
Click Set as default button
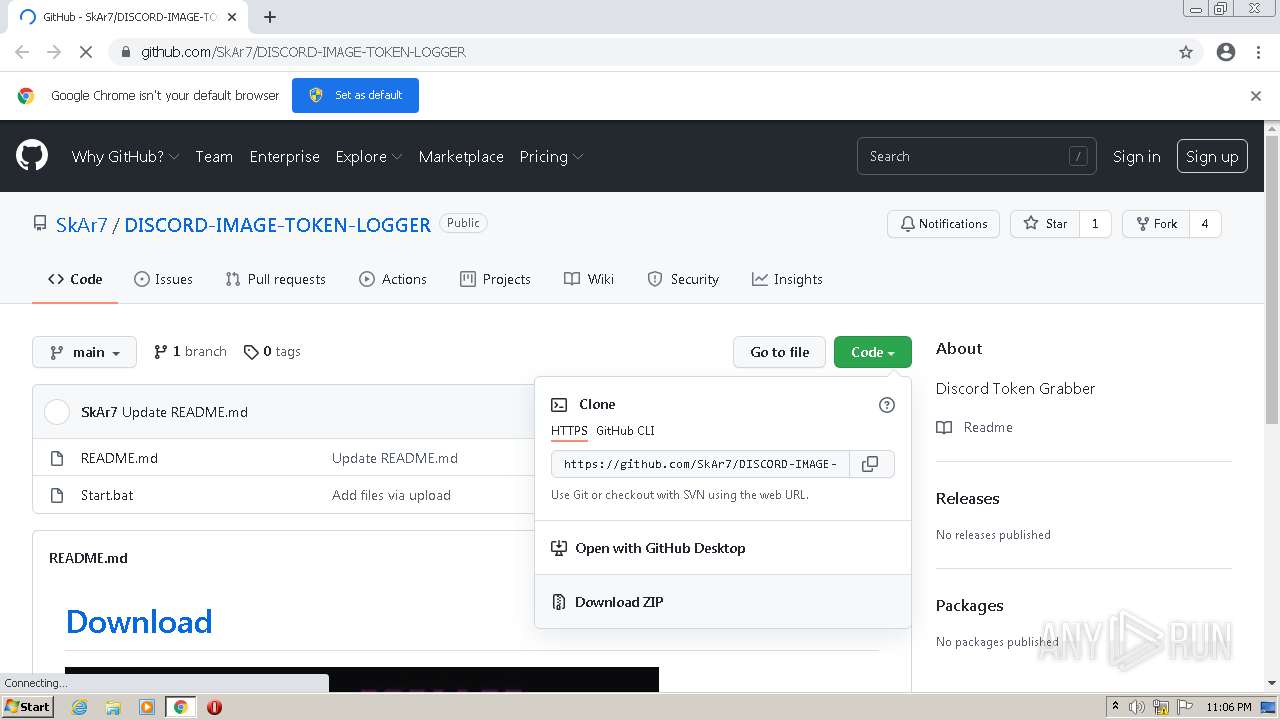(355, 95)
